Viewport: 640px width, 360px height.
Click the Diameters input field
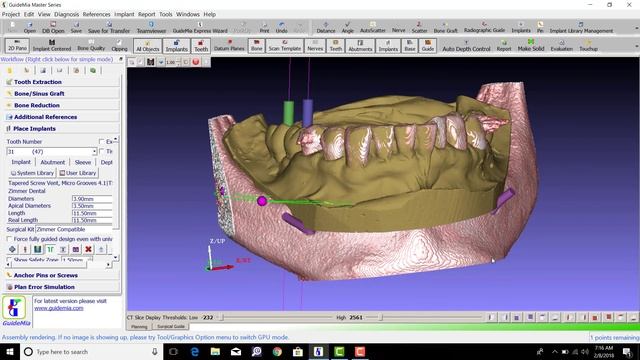pos(92,199)
